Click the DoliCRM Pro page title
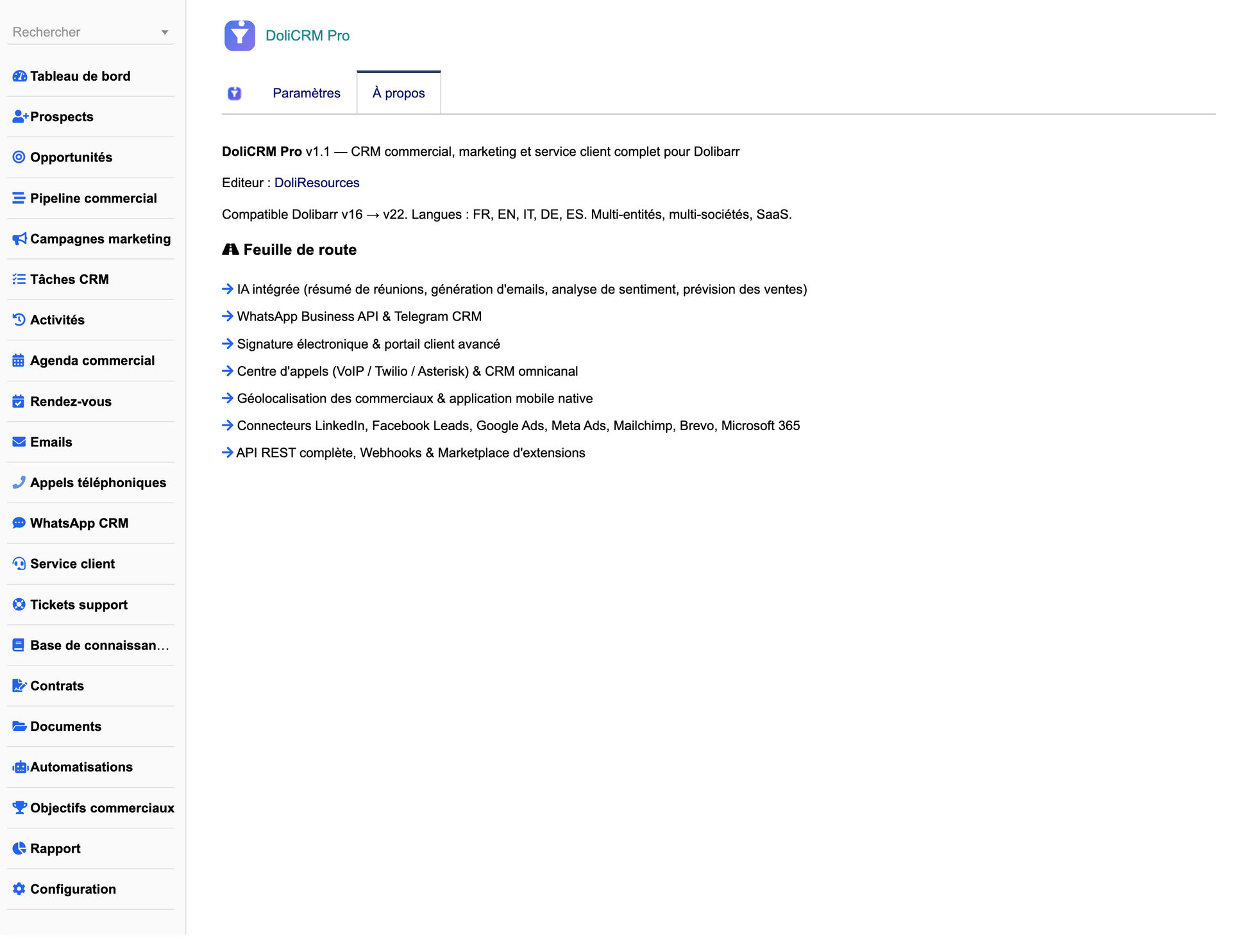Viewport: 1248px width, 952px height. (307, 36)
